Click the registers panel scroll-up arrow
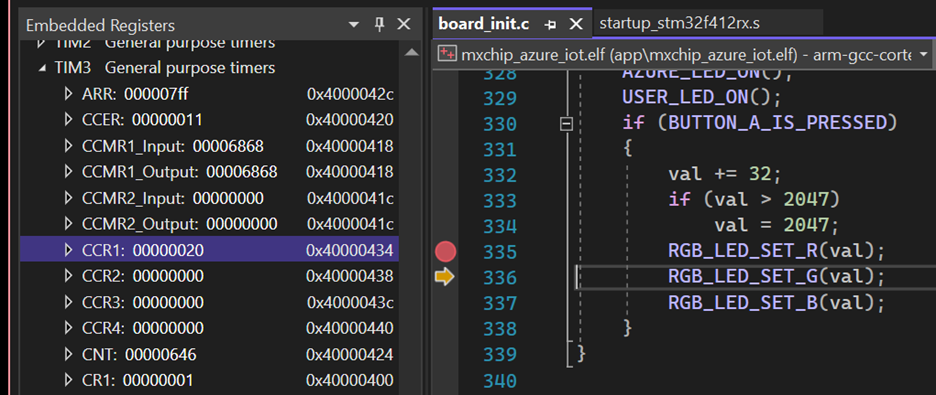Screen dimensions: 936x395 [x=411, y=53]
